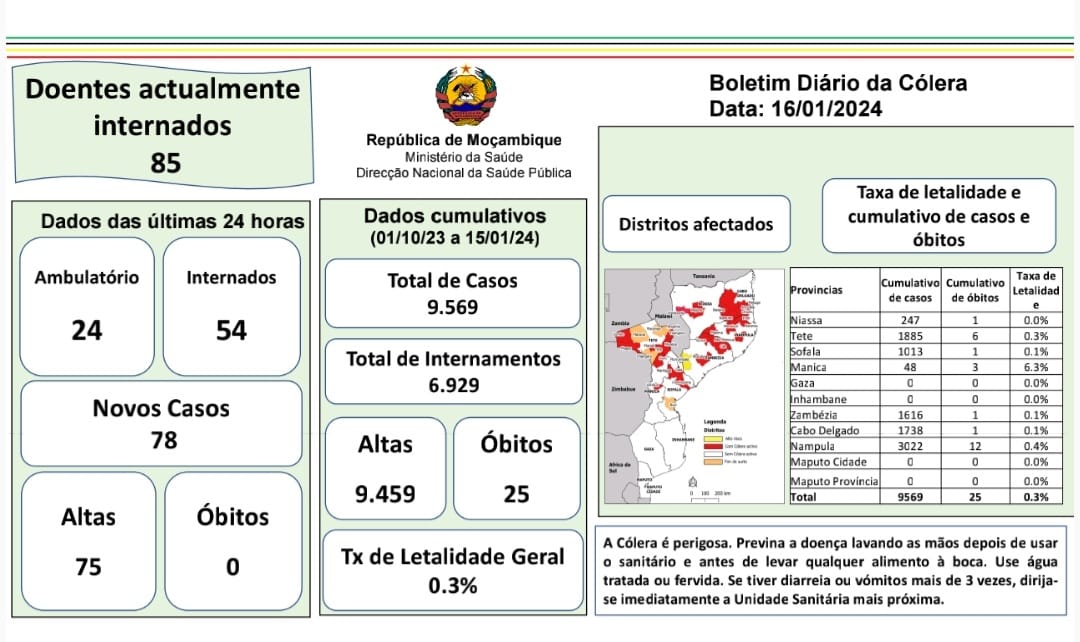
Task: Select the 'Maputo Cidade' row label
Action: pos(828,462)
